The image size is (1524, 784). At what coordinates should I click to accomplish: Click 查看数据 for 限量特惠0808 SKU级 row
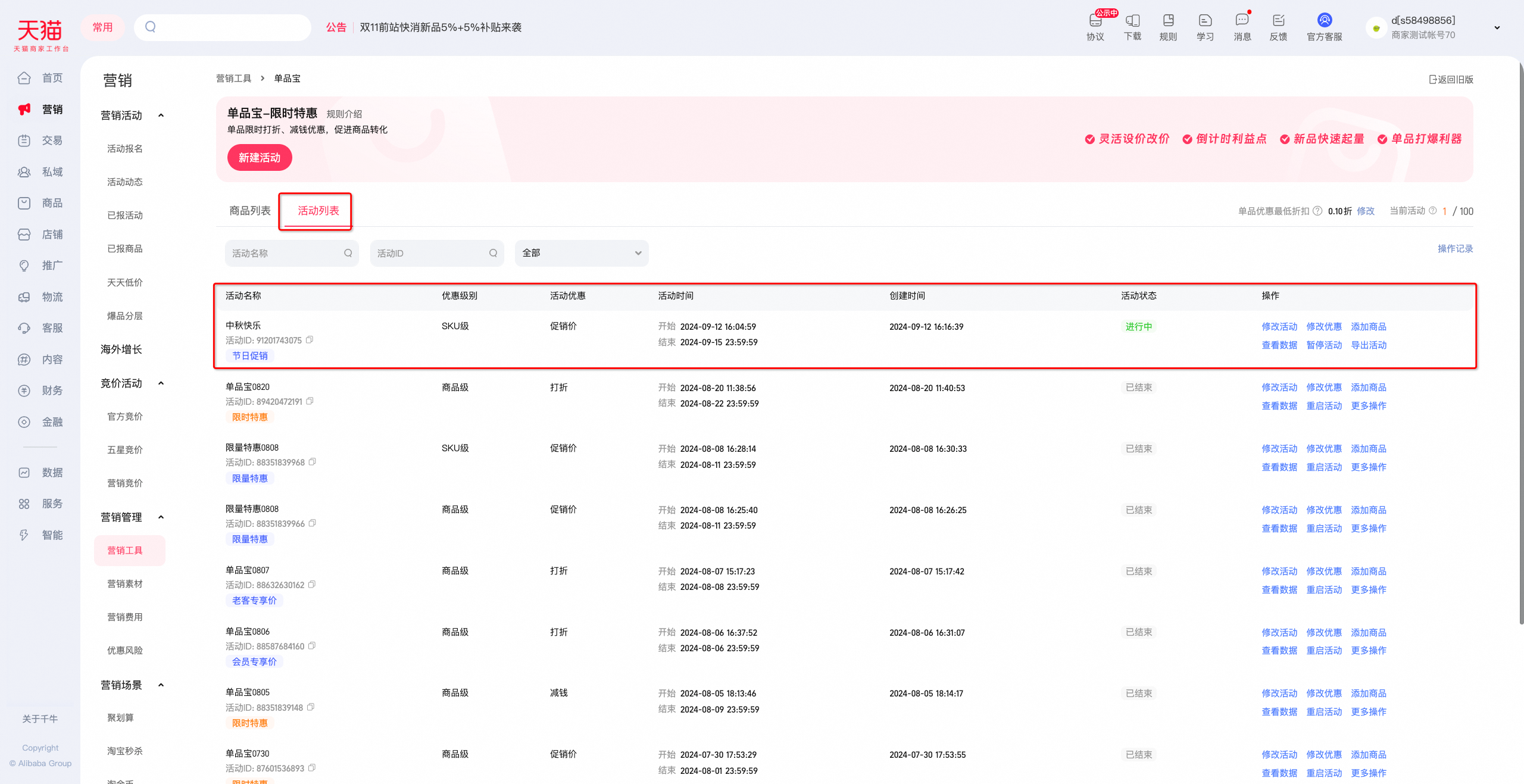coord(1279,467)
